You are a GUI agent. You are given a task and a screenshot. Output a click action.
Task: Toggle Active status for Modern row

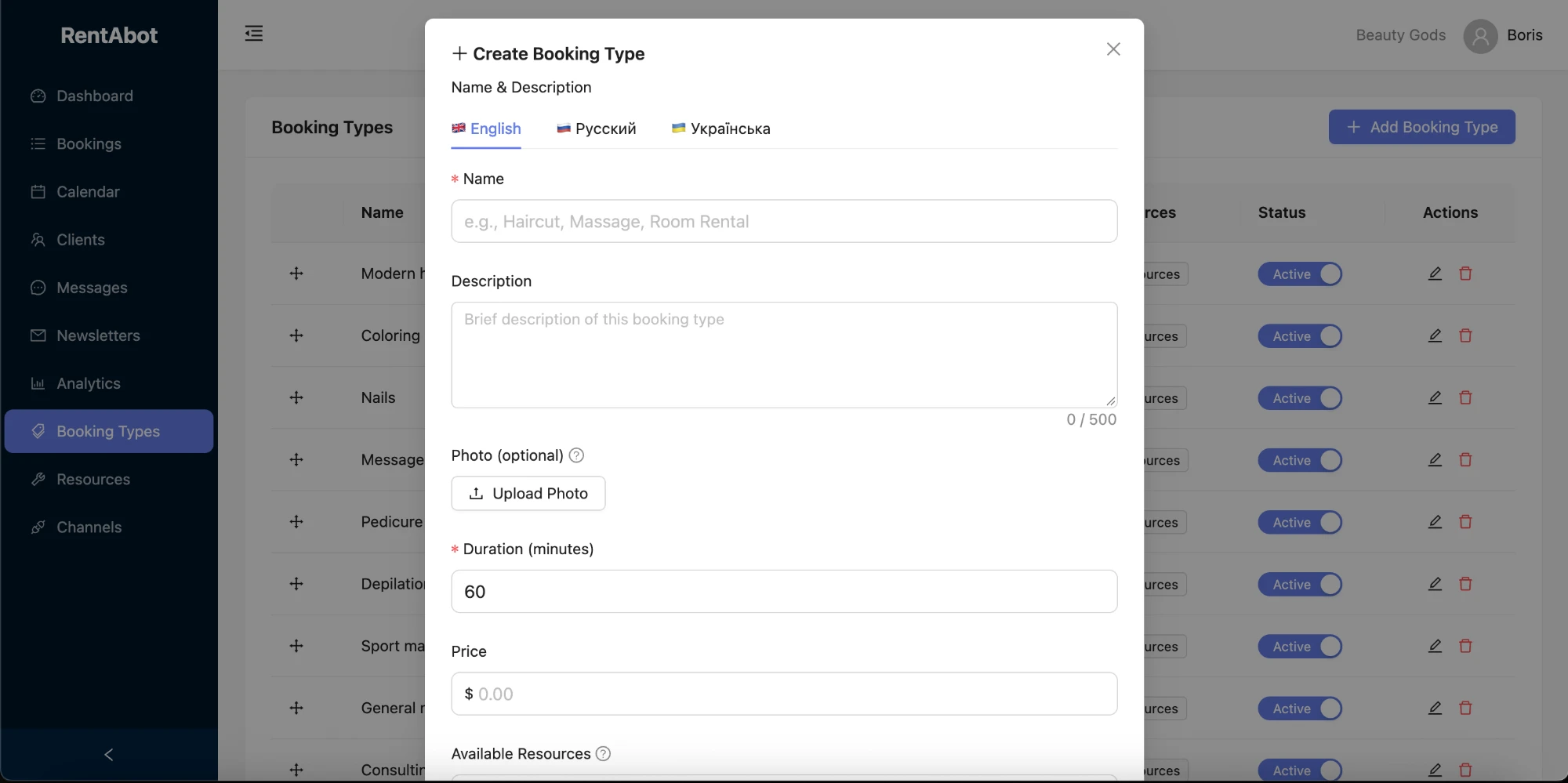[1300, 274]
